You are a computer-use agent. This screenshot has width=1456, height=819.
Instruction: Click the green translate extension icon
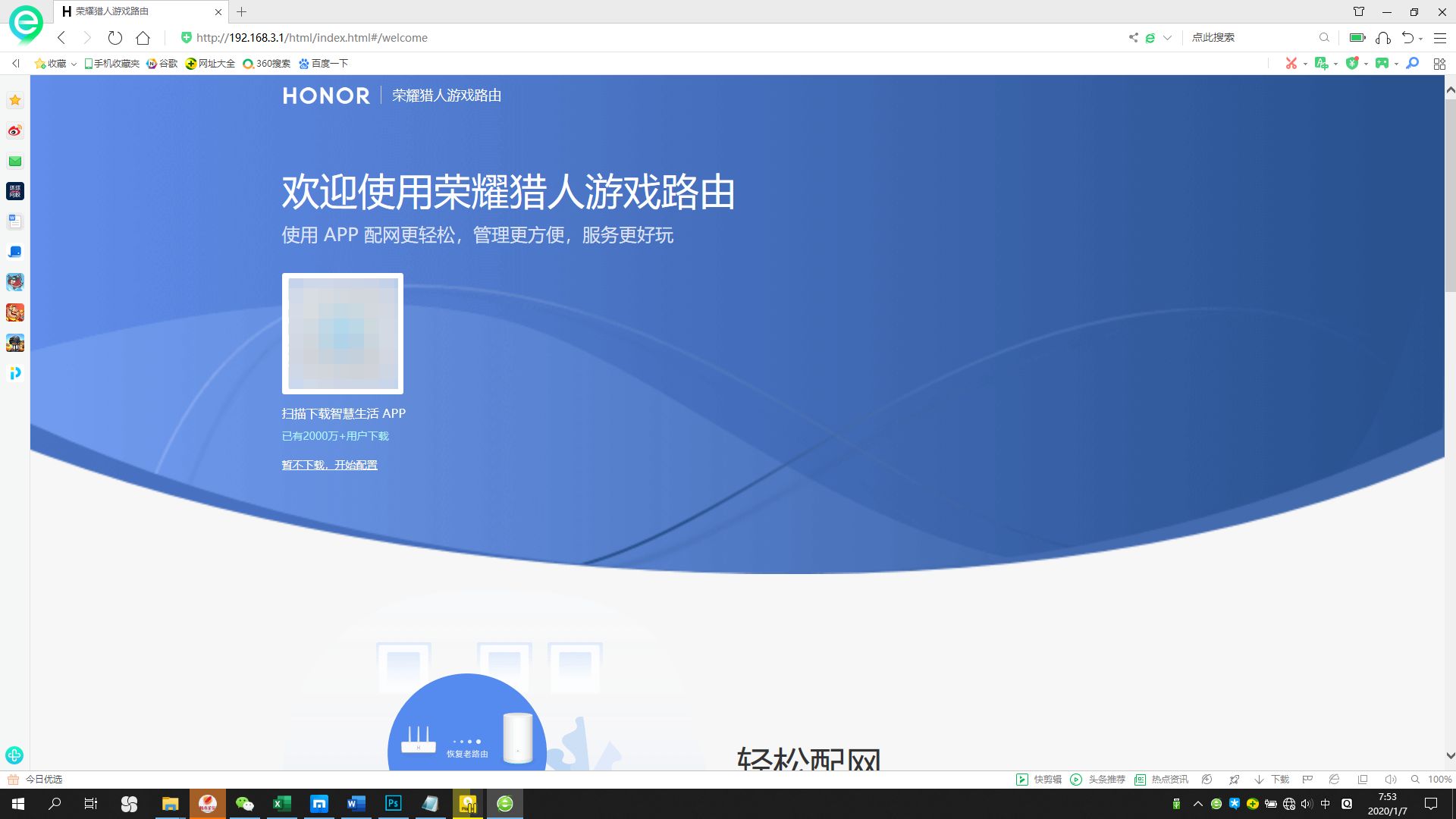tap(1321, 64)
